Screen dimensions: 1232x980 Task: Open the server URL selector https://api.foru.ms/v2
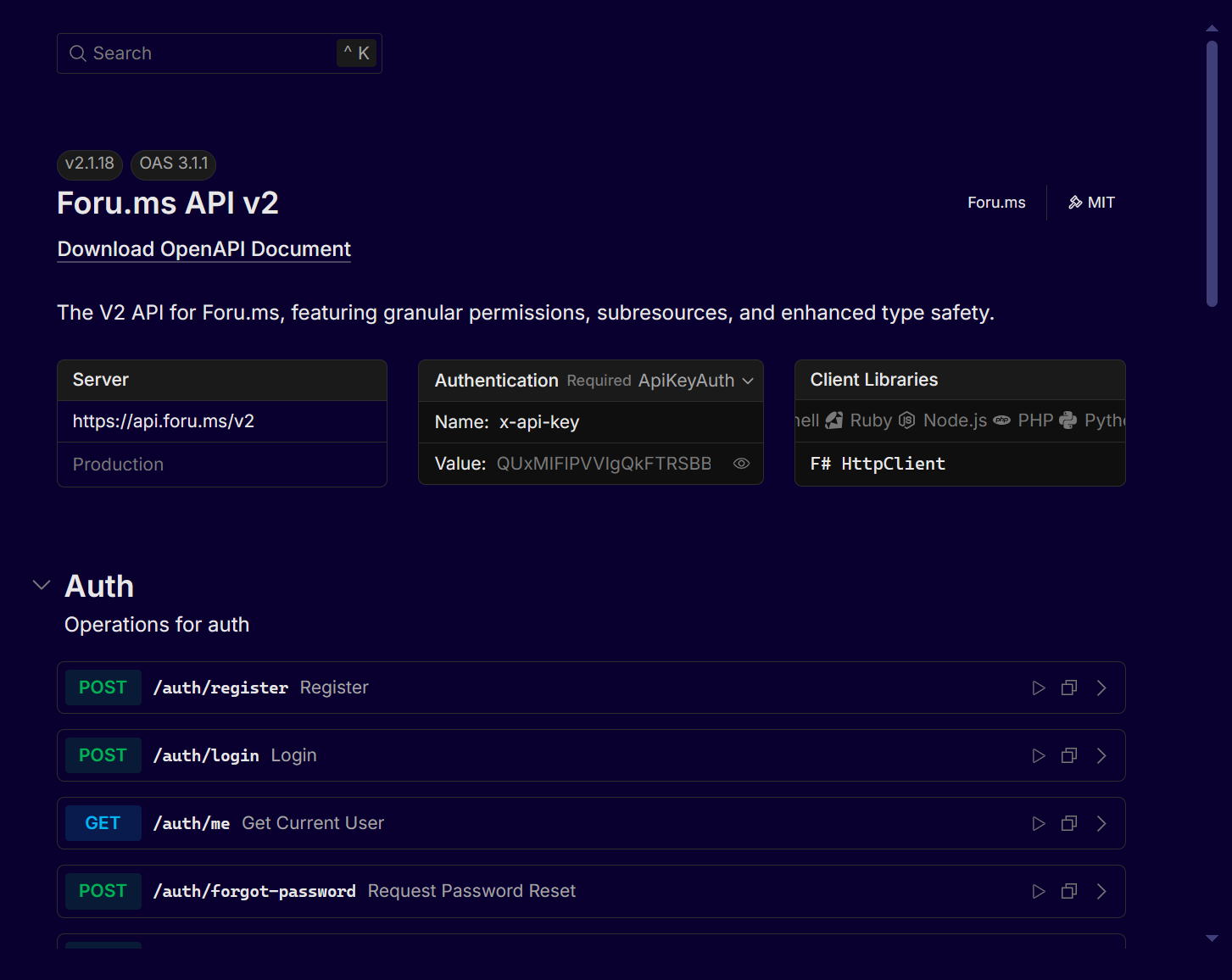tap(222, 421)
